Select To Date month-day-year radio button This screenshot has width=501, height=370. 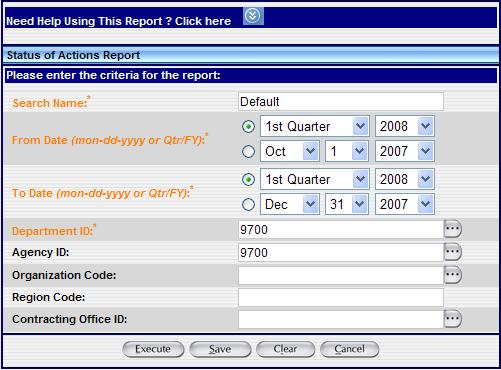click(248, 204)
